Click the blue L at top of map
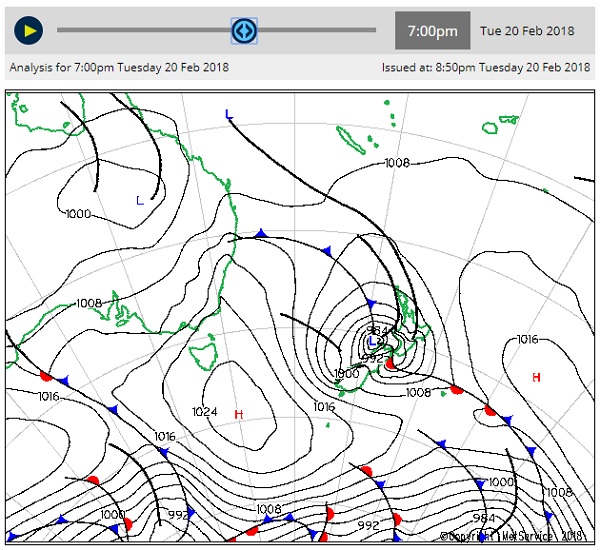 point(228,116)
